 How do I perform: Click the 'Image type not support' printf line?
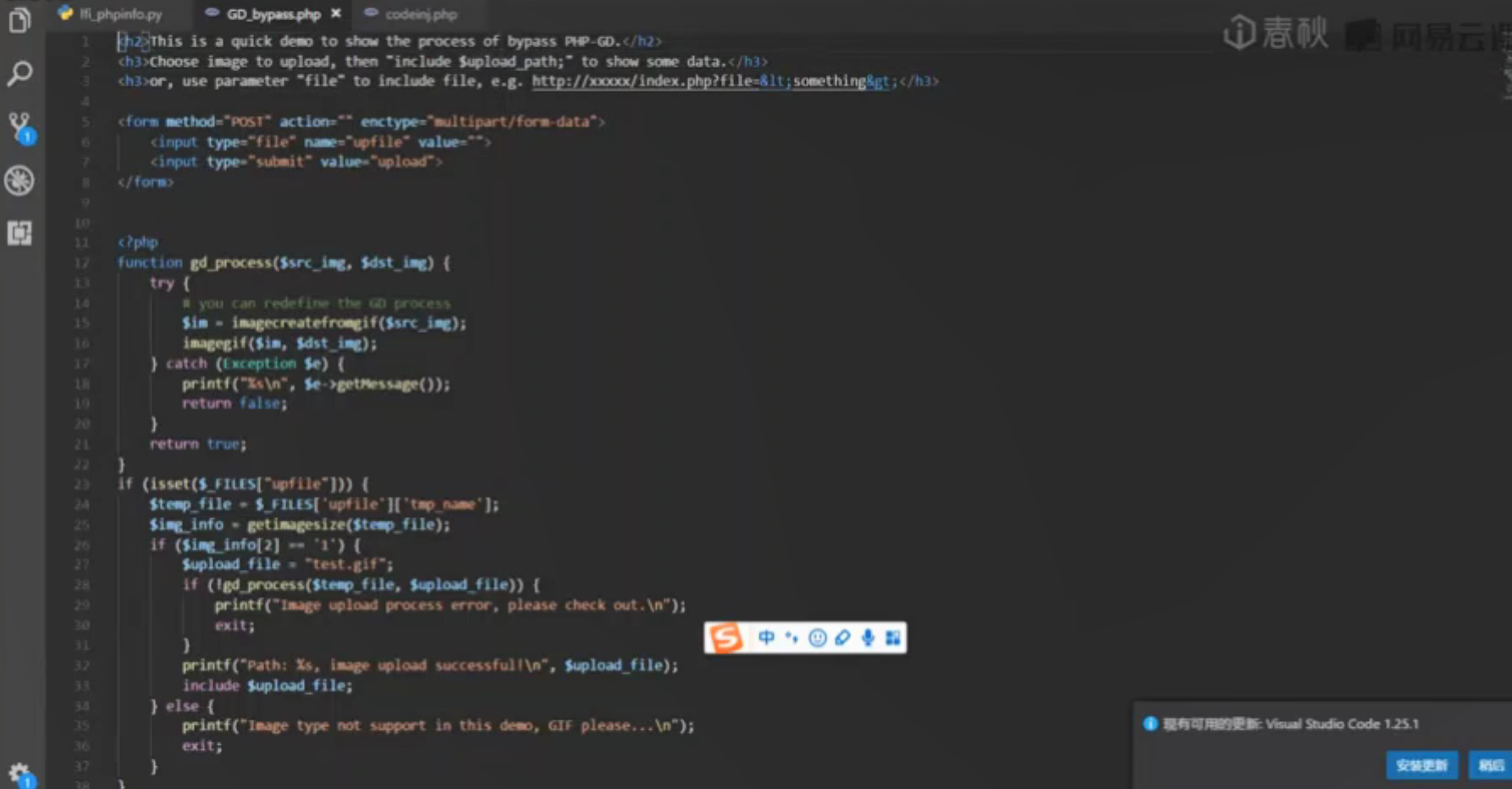pos(439,726)
